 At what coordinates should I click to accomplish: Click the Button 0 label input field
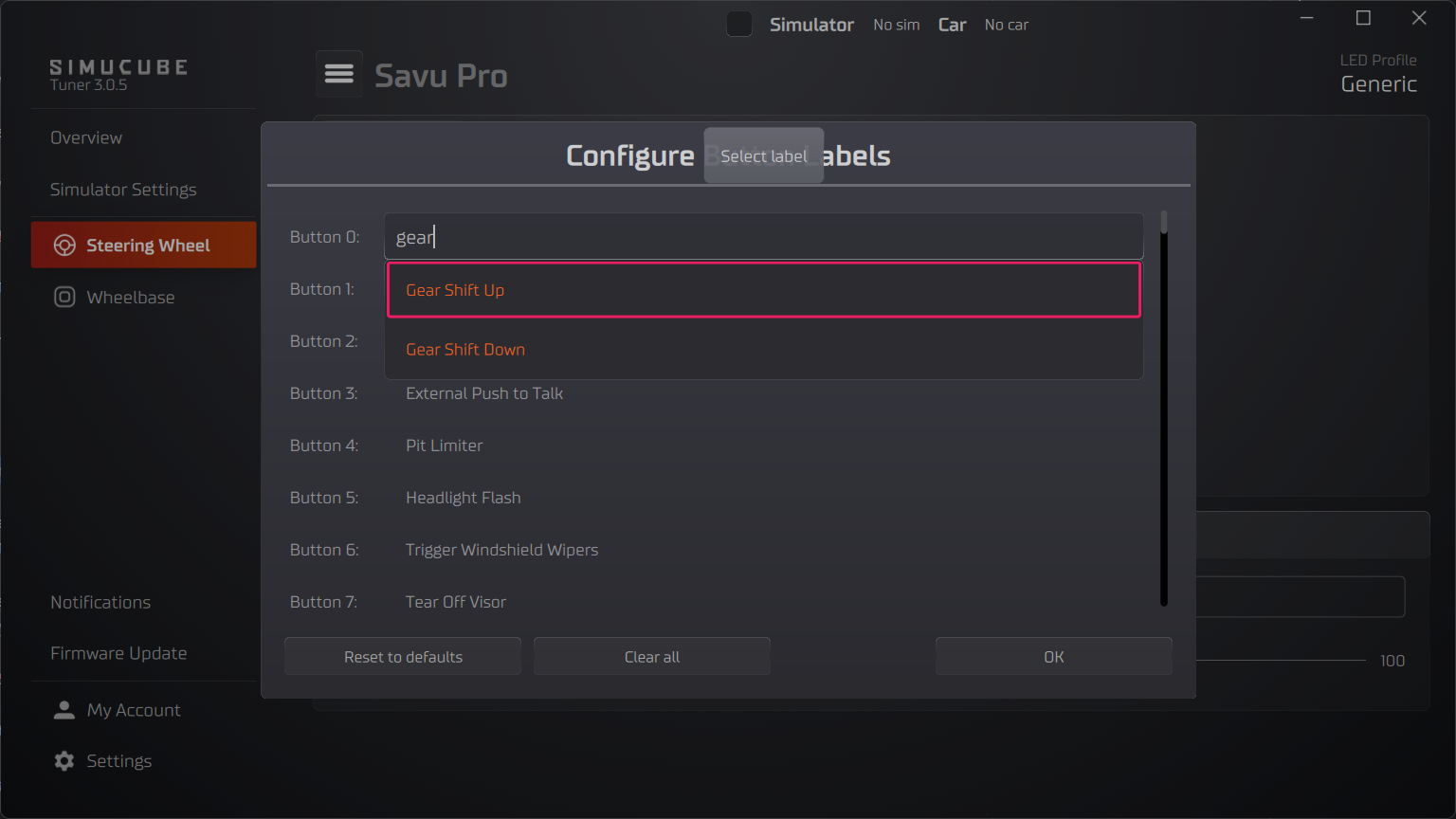(763, 236)
